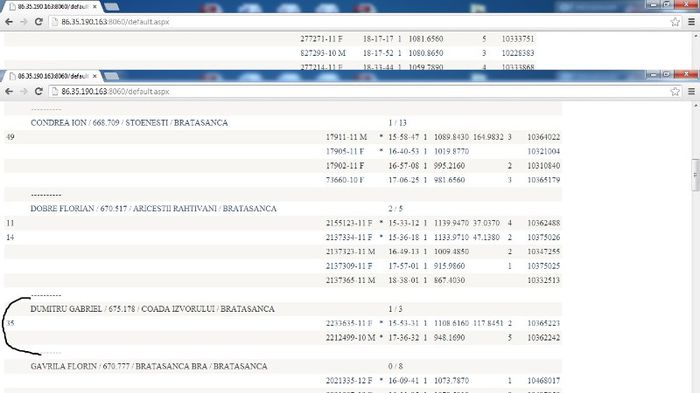The height and width of the screenshot is (393, 700).
Task: Click speed value 1089.8430
Action: 451,137
